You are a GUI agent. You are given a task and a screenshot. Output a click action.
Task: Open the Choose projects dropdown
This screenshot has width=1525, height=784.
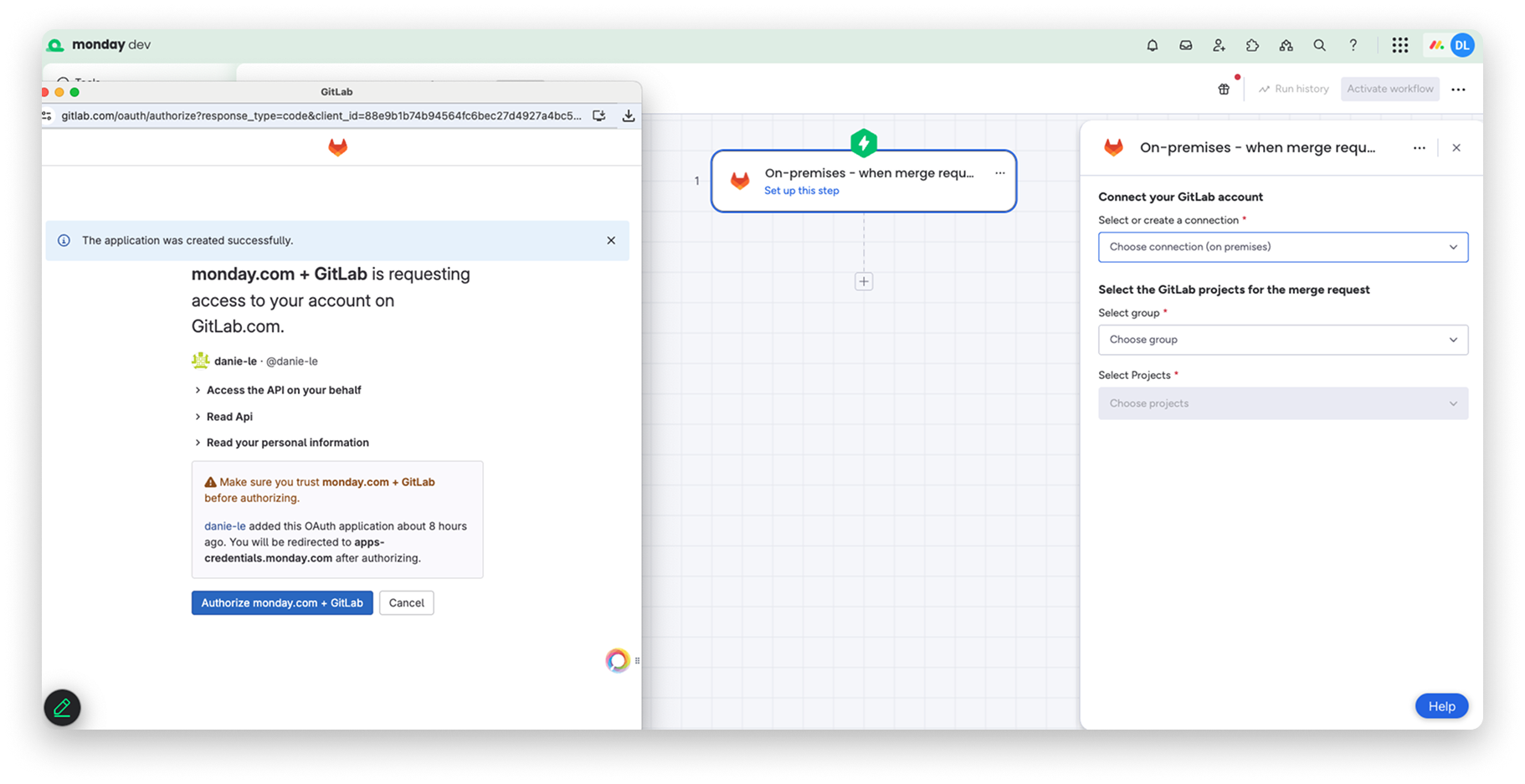(x=1282, y=403)
